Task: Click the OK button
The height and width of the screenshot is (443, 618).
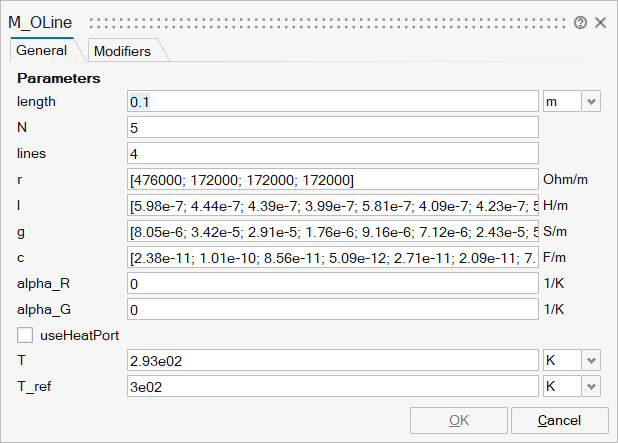Action: pos(457,420)
